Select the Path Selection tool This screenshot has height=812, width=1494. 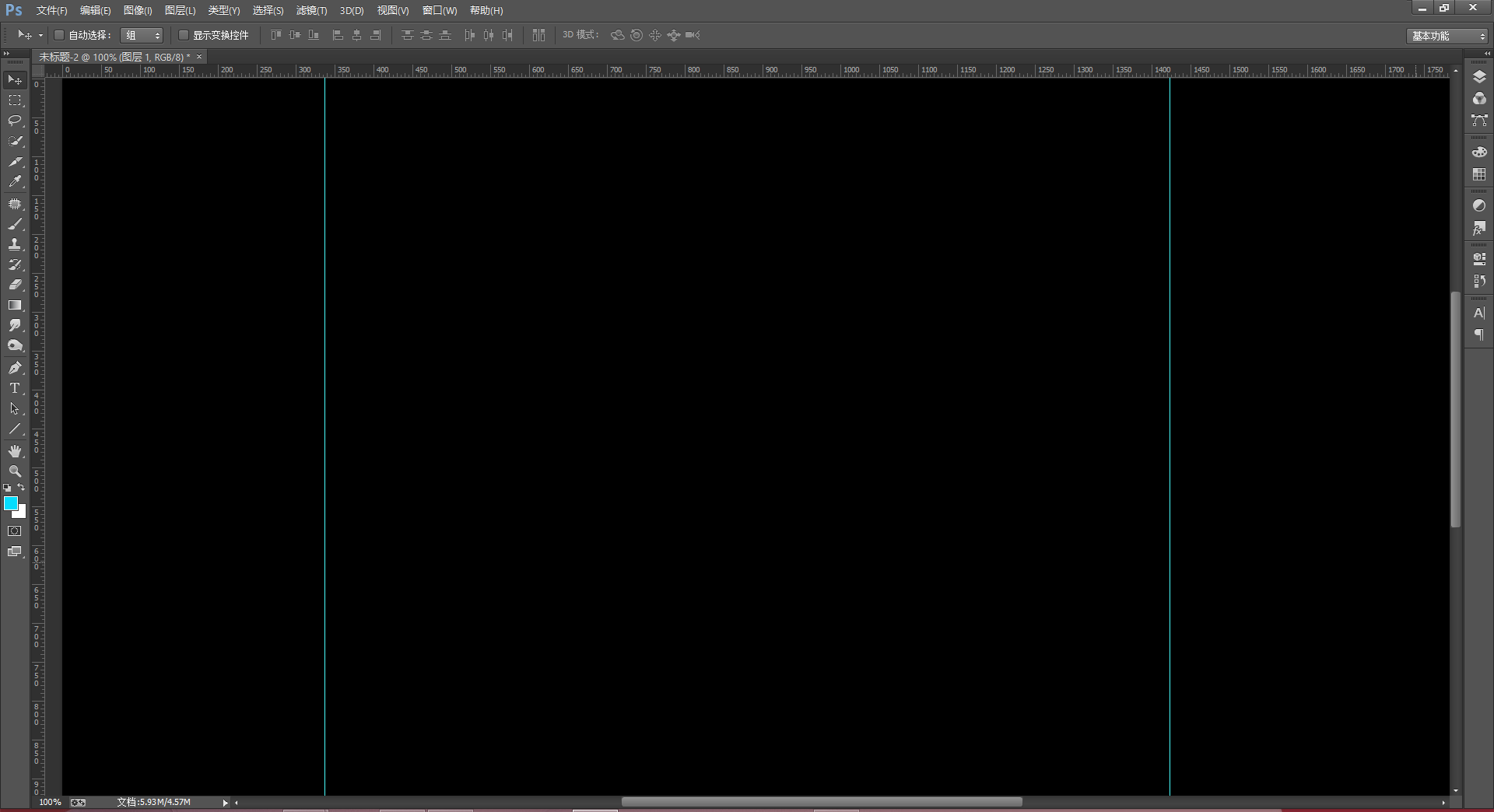15,408
